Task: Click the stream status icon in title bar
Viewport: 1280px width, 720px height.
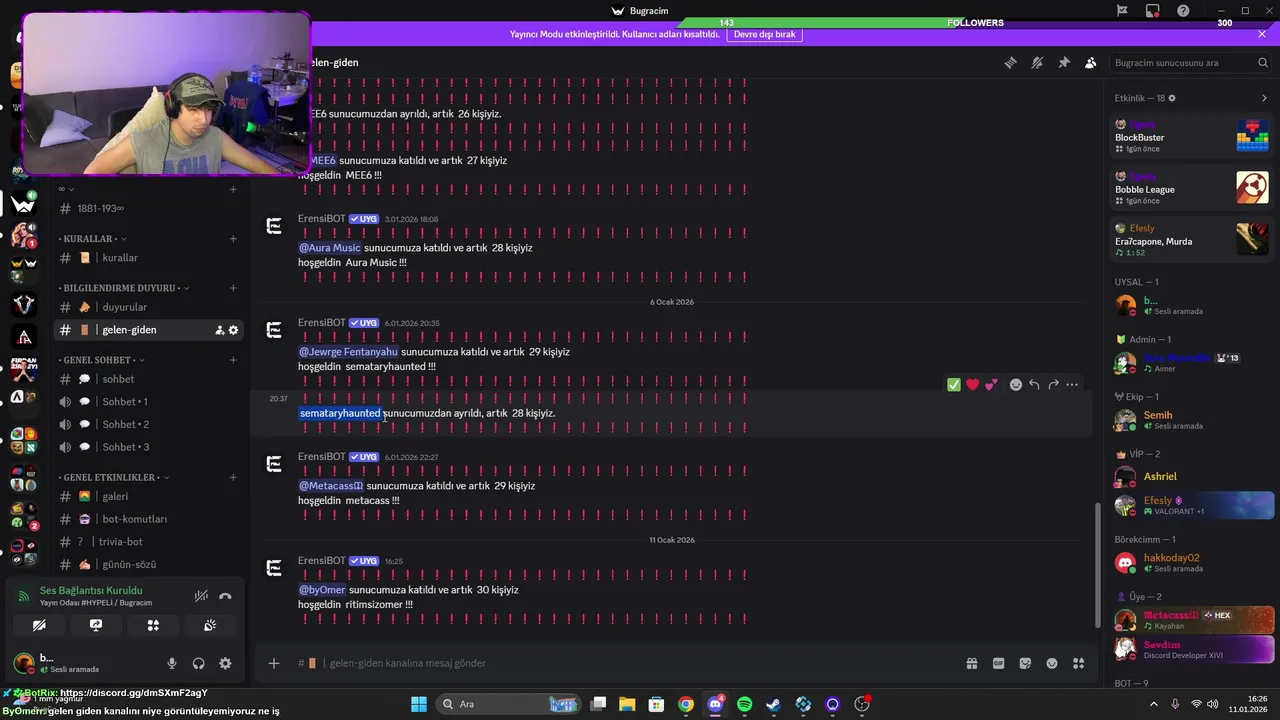Action: [1153, 11]
